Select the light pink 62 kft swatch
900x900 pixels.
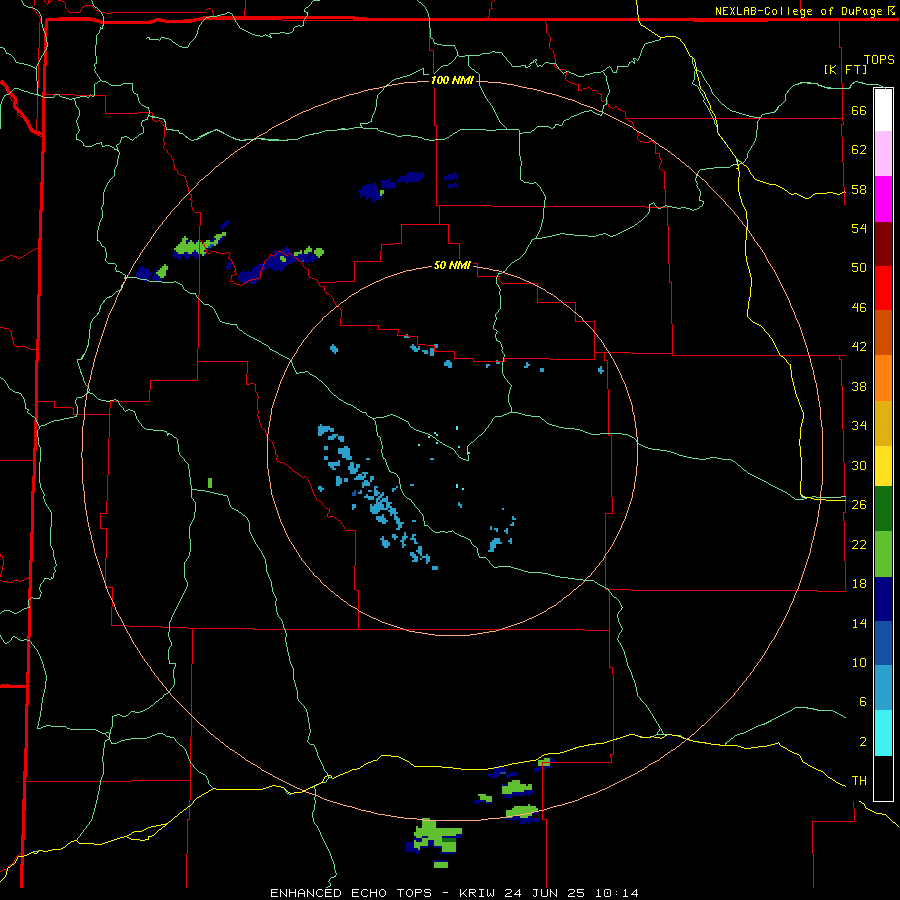[x=883, y=153]
